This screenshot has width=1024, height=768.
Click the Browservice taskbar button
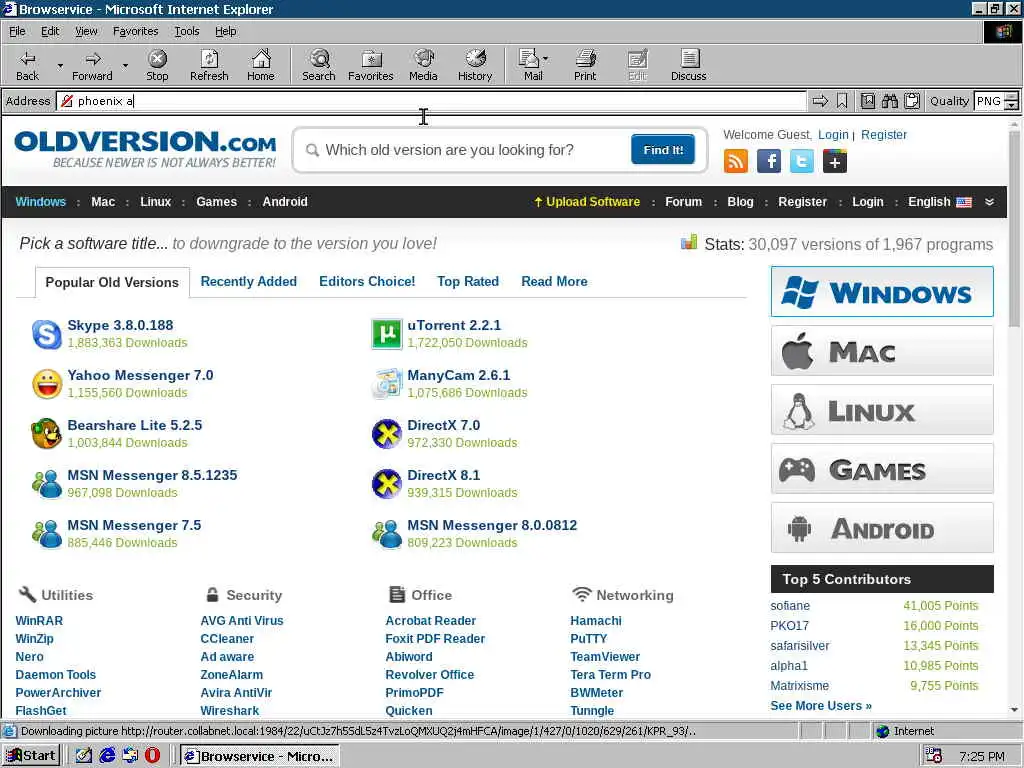pyautogui.click(x=259, y=756)
